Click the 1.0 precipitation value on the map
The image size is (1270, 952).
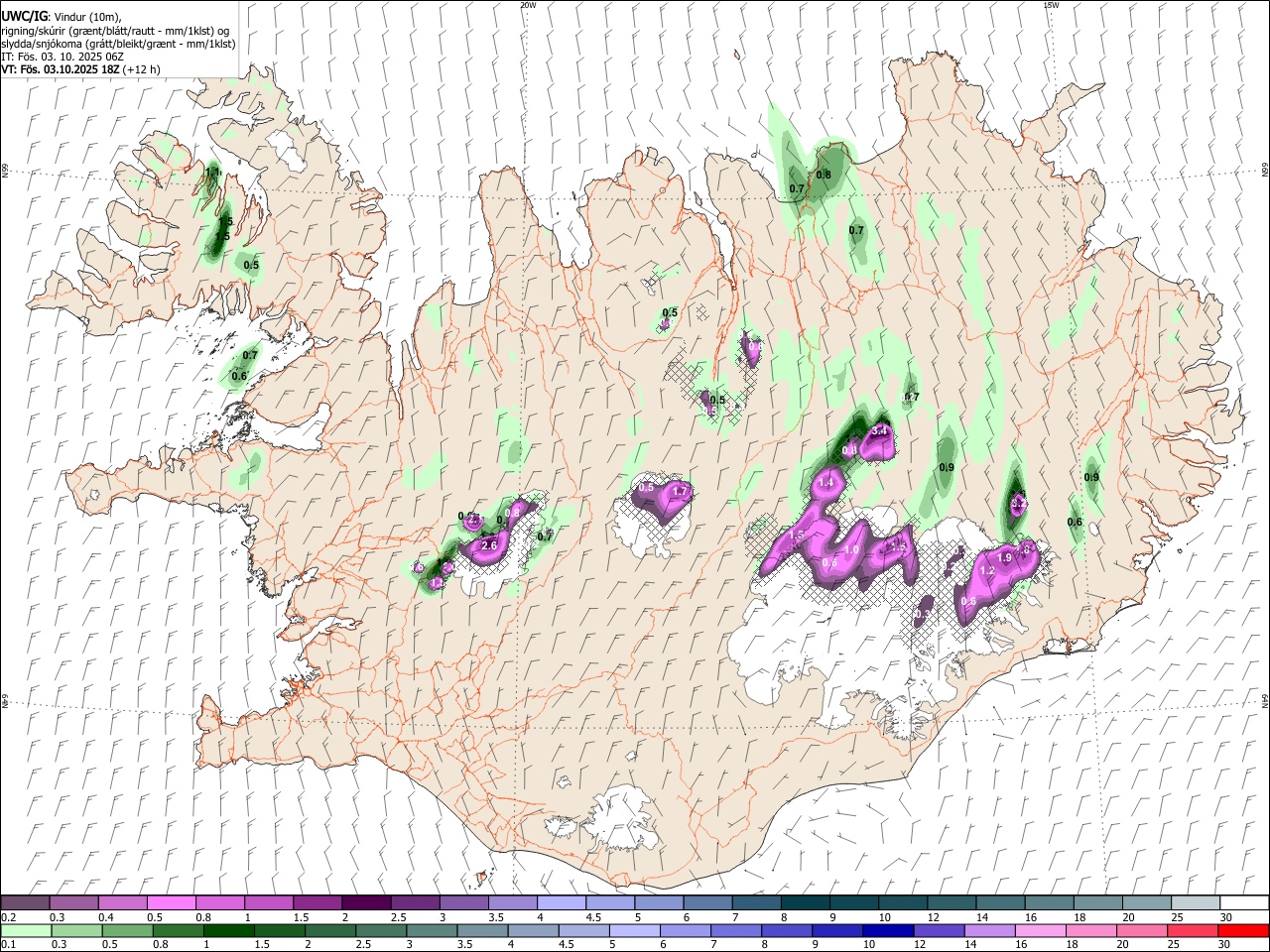(850, 550)
